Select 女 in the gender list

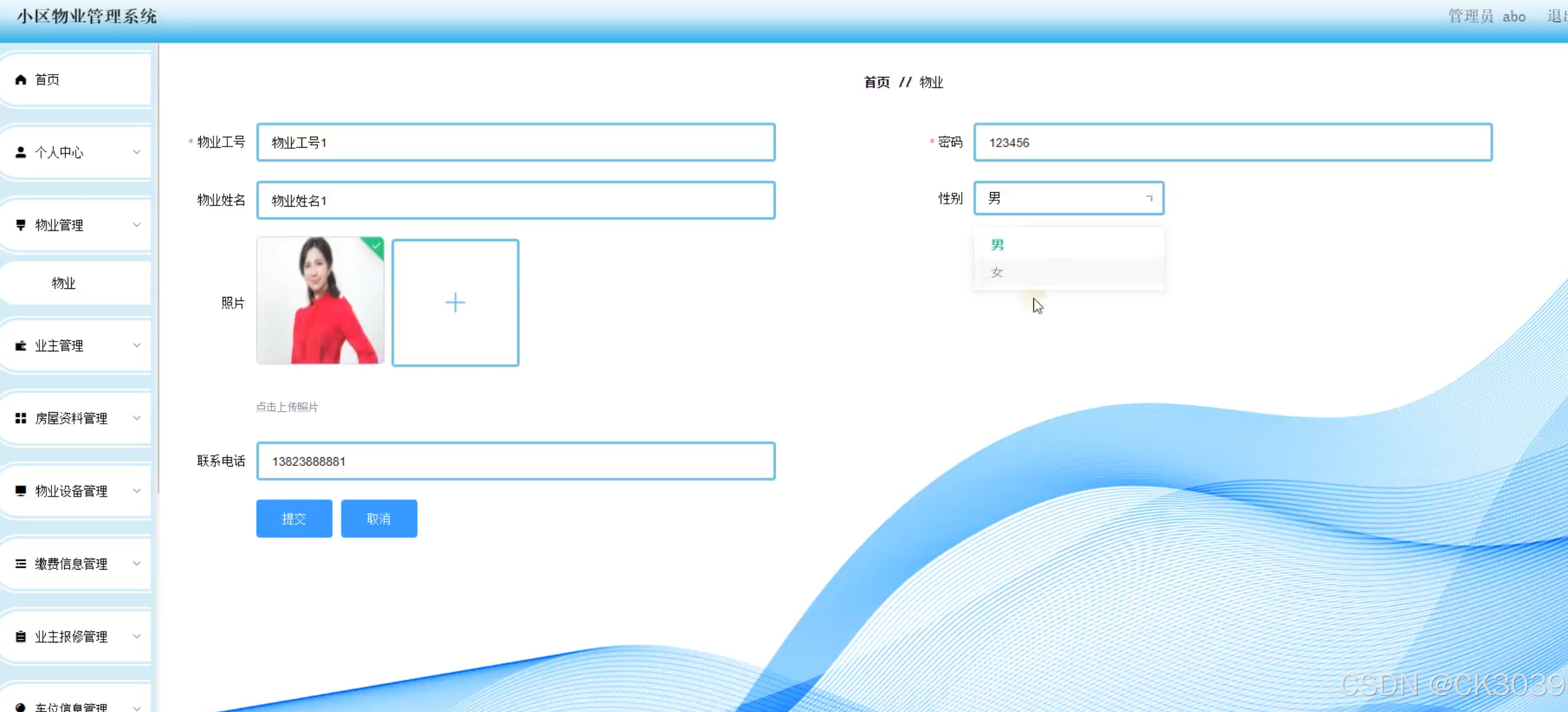(x=996, y=272)
